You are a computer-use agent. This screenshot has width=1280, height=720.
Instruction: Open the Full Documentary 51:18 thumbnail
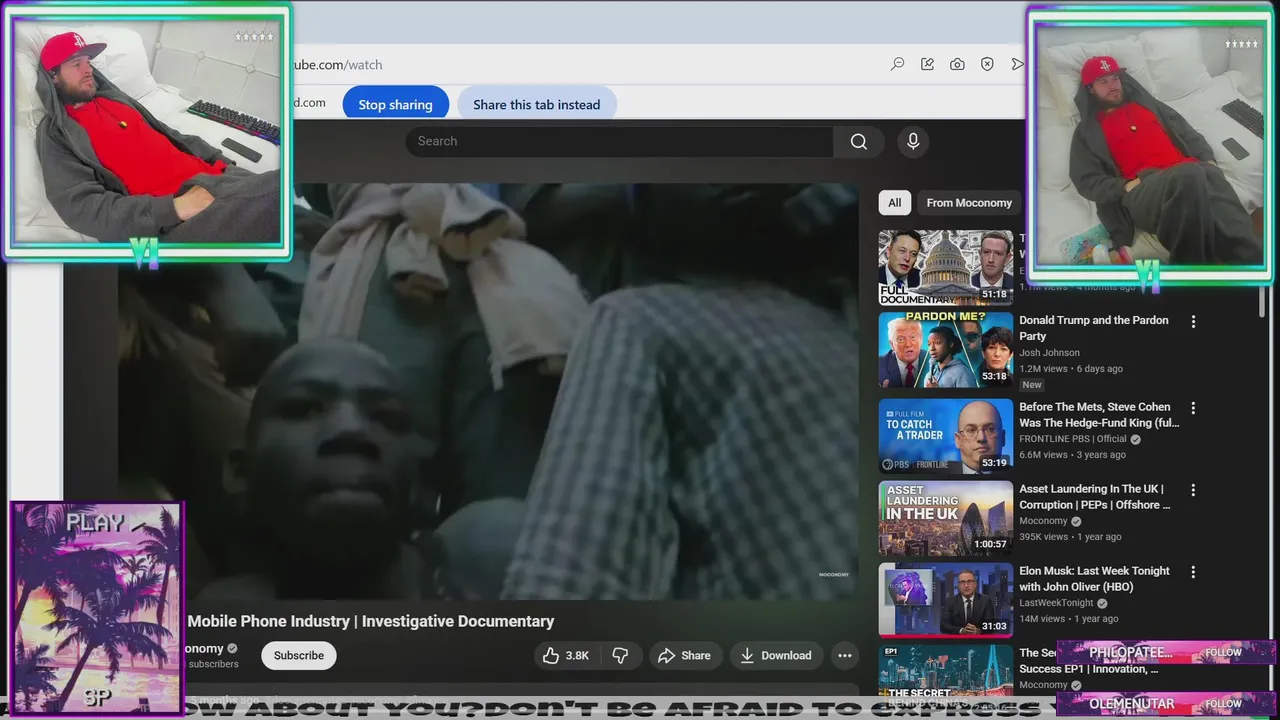[946, 267]
